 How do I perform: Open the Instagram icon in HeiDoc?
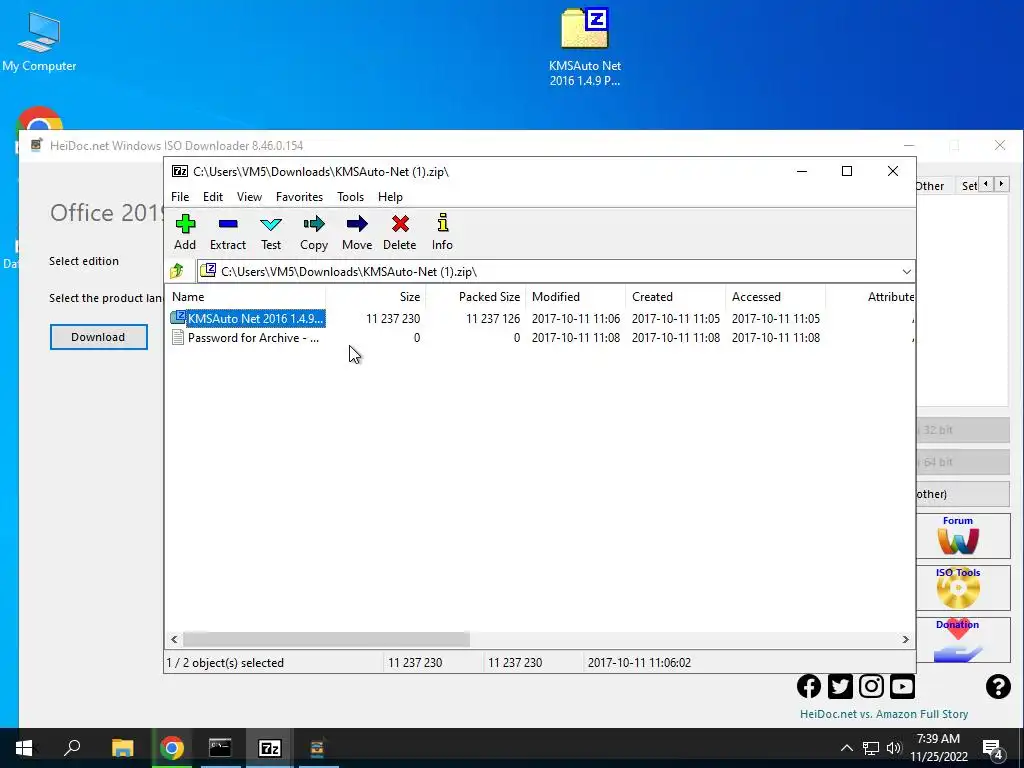871,686
